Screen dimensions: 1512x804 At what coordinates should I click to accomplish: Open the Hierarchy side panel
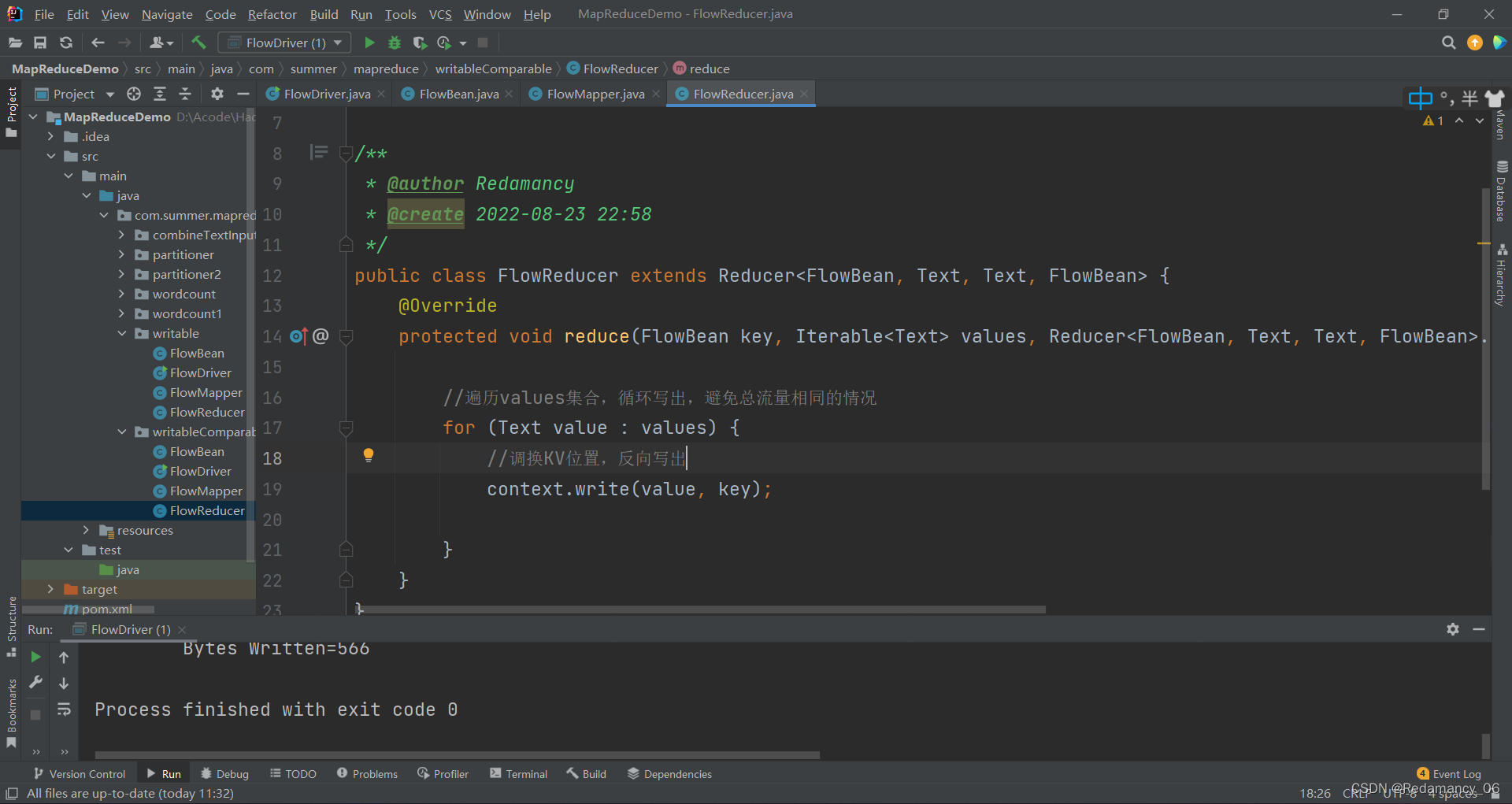click(1501, 276)
